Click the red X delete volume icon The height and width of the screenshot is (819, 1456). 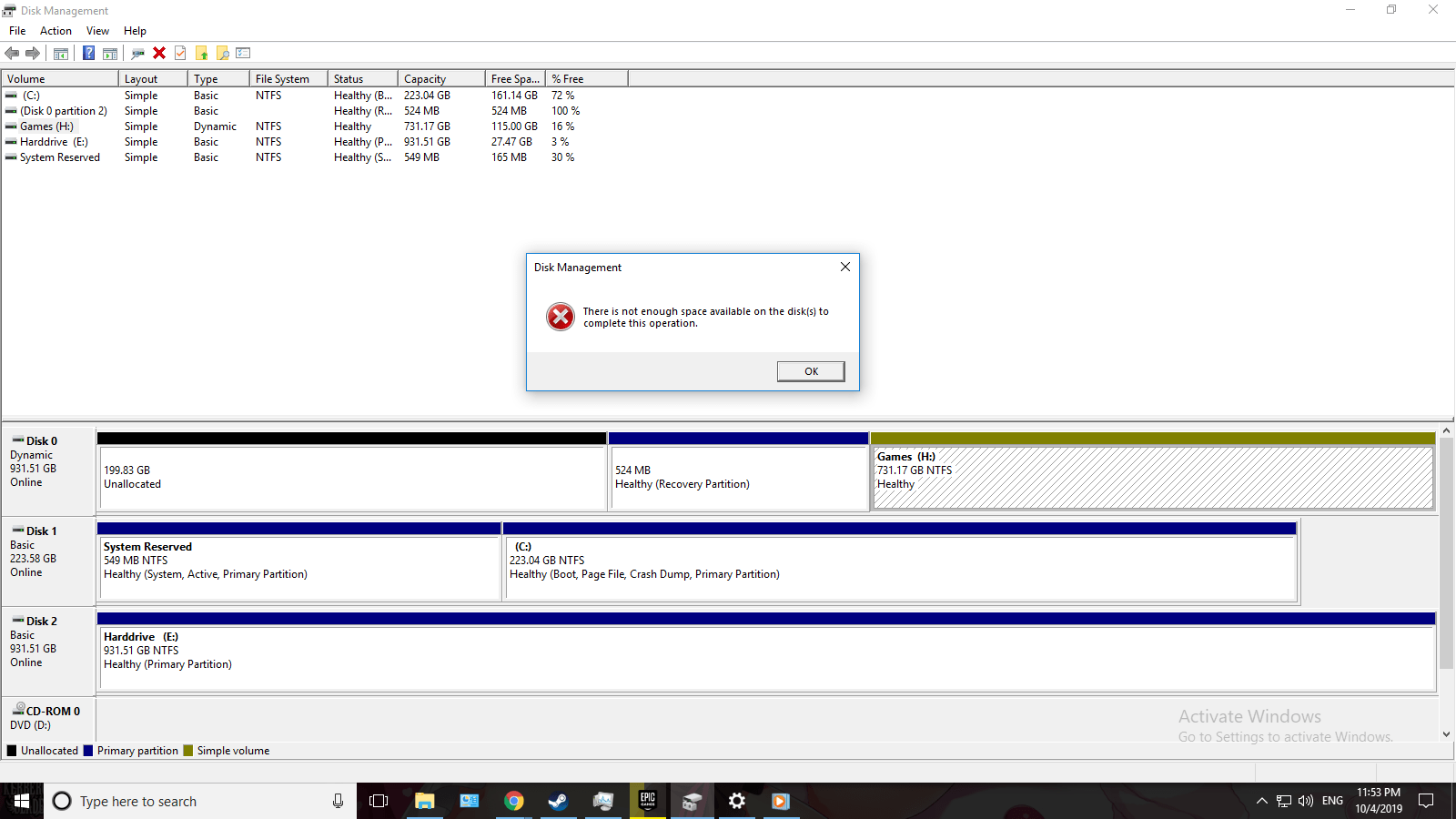coord(159,53)
